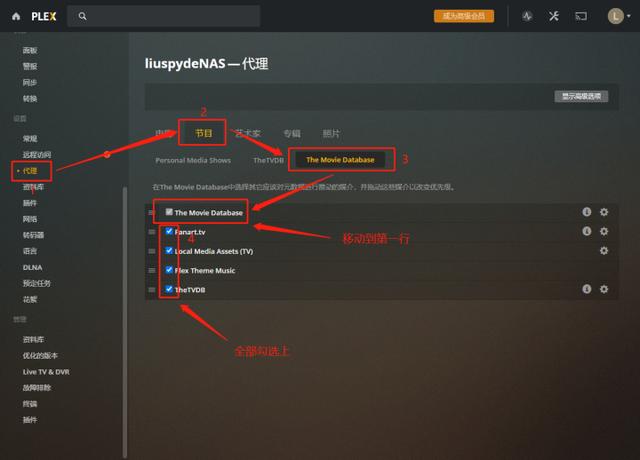Toggle The Movie Database checkbox
This screenshot has height=460, width=640.
[x=169, y=212]
